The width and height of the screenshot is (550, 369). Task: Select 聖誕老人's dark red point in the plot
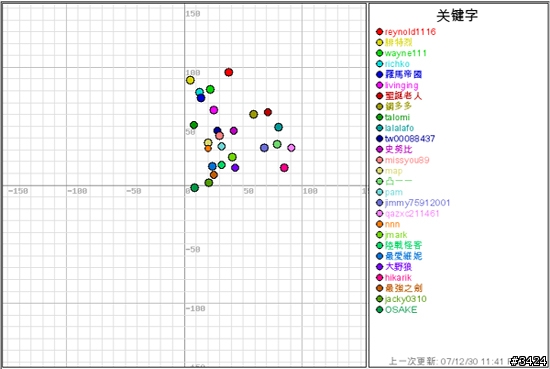pos(268,112)
